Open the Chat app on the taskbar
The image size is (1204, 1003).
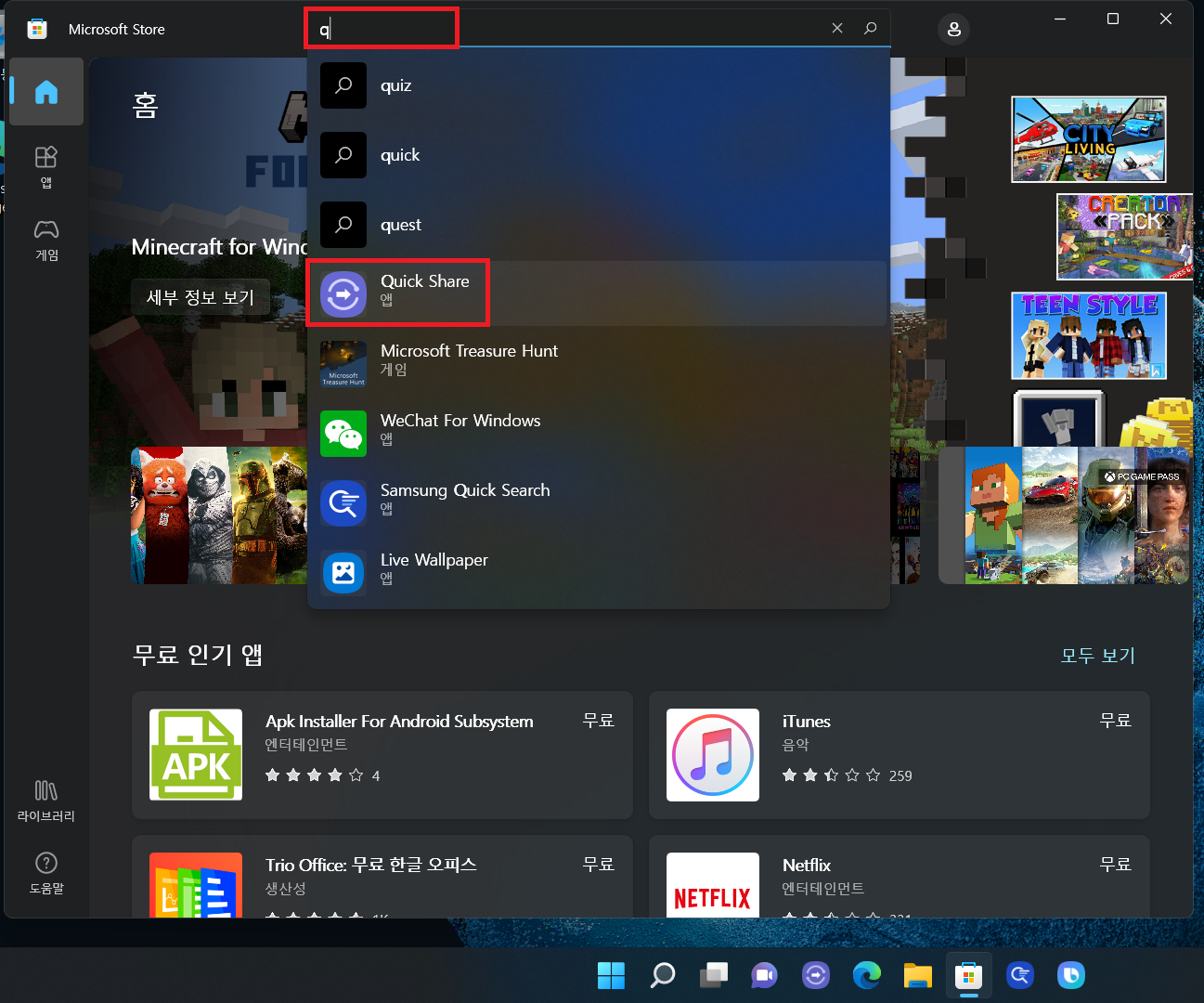tap(764, 975)
